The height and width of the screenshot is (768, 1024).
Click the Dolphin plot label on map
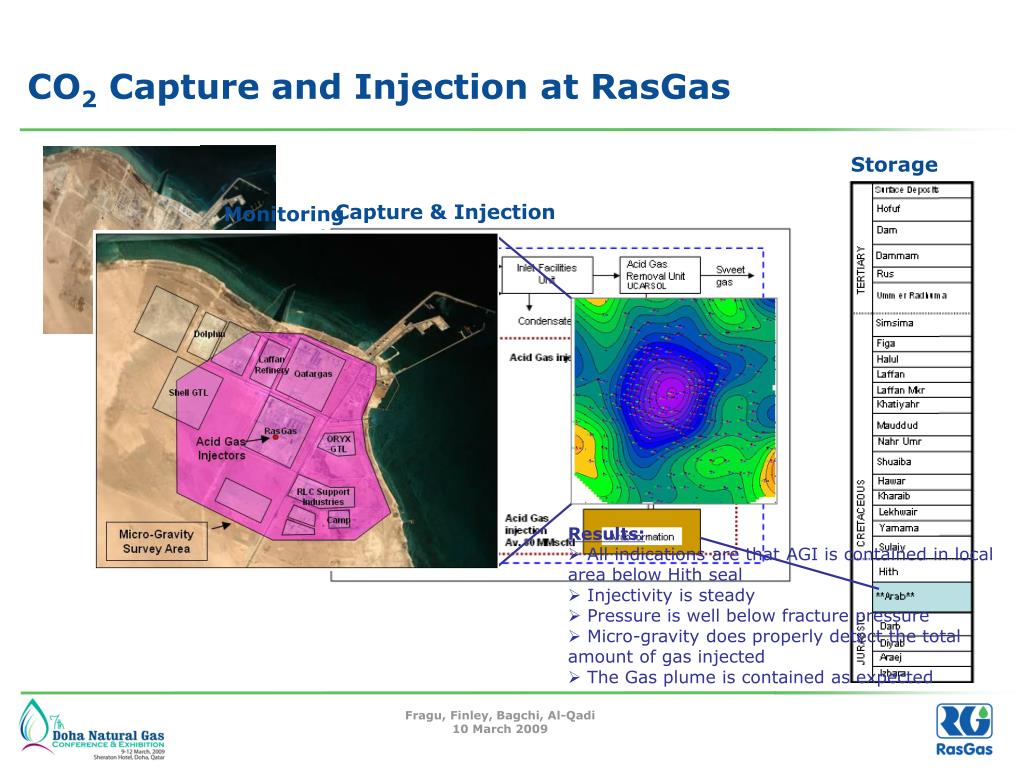[210, 334]
